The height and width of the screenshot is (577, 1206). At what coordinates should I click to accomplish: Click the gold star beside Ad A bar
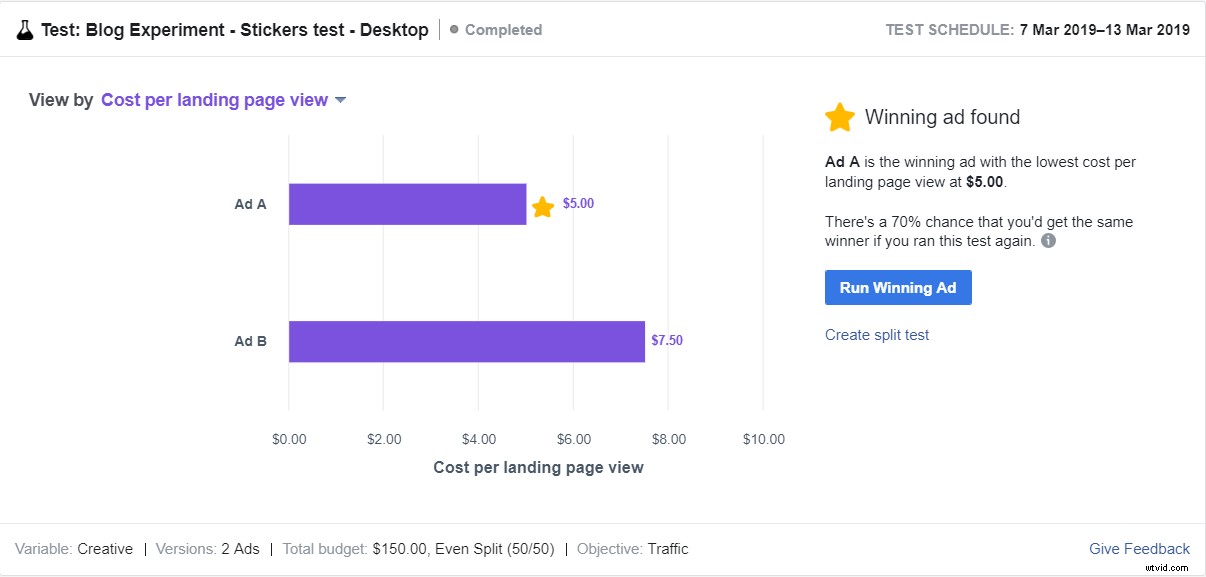click(x=543, y=207)
